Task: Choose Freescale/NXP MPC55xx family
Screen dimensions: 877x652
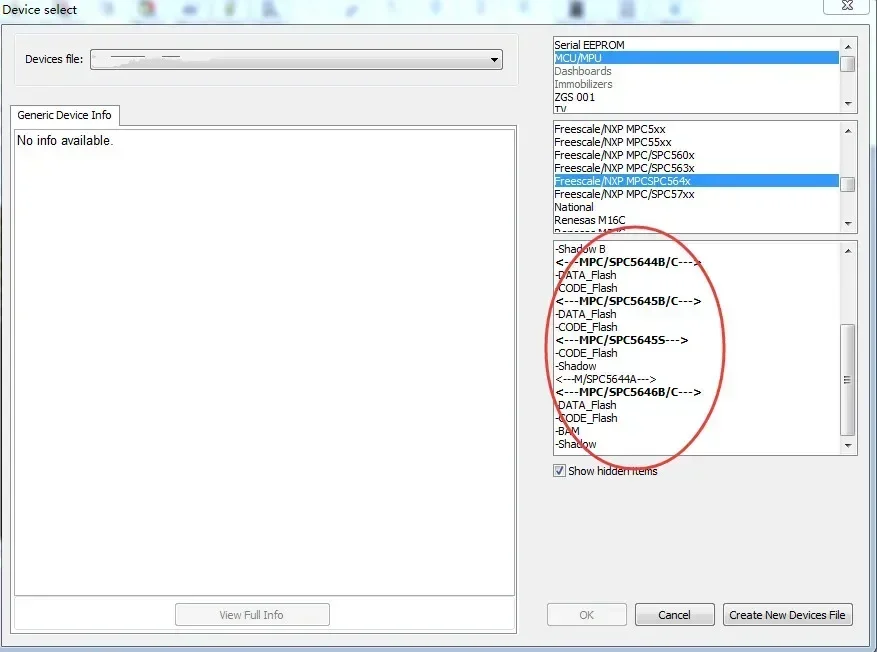Action: 696,142
